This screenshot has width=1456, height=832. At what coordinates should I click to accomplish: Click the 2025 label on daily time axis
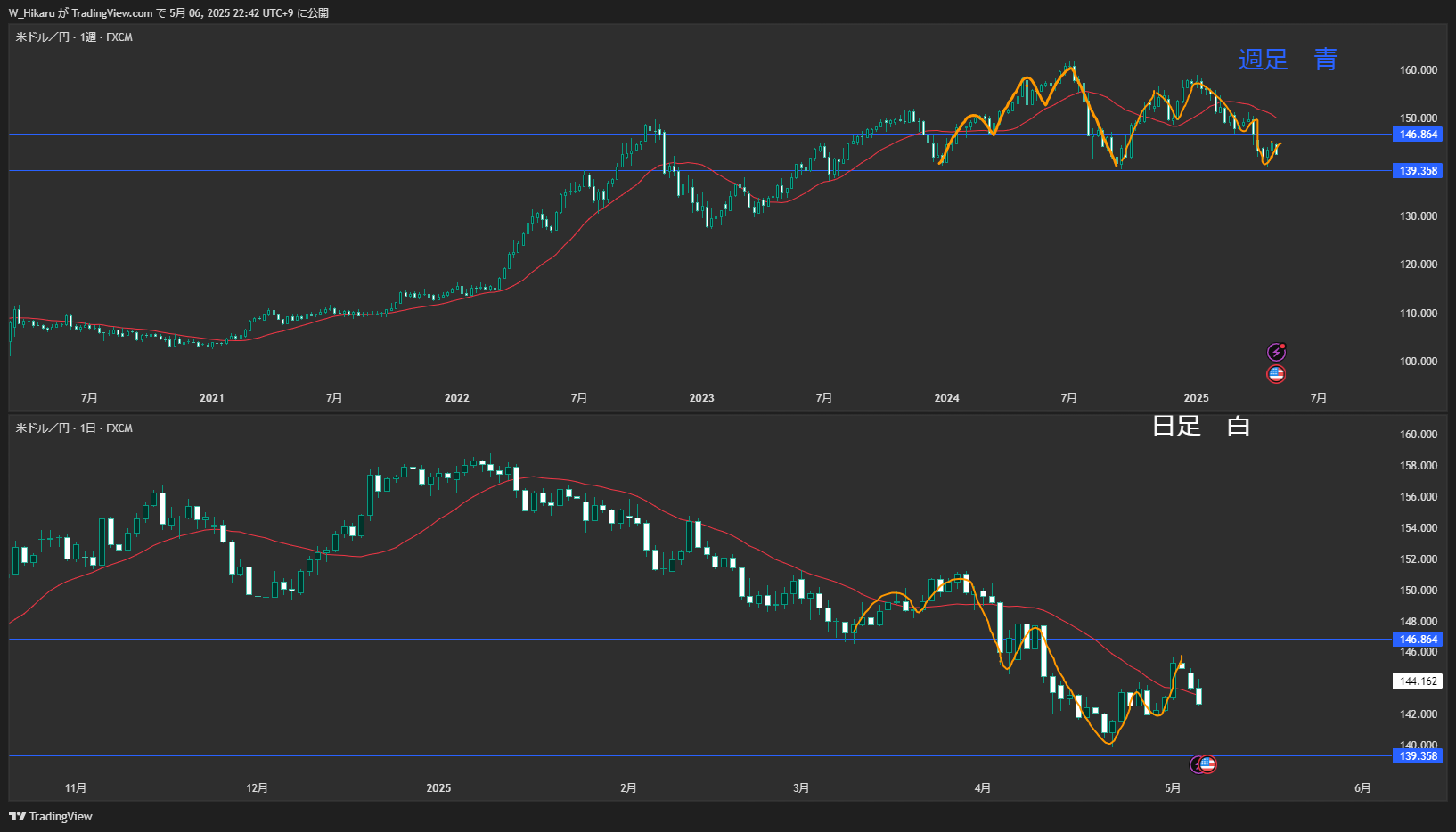coord(438,788)
